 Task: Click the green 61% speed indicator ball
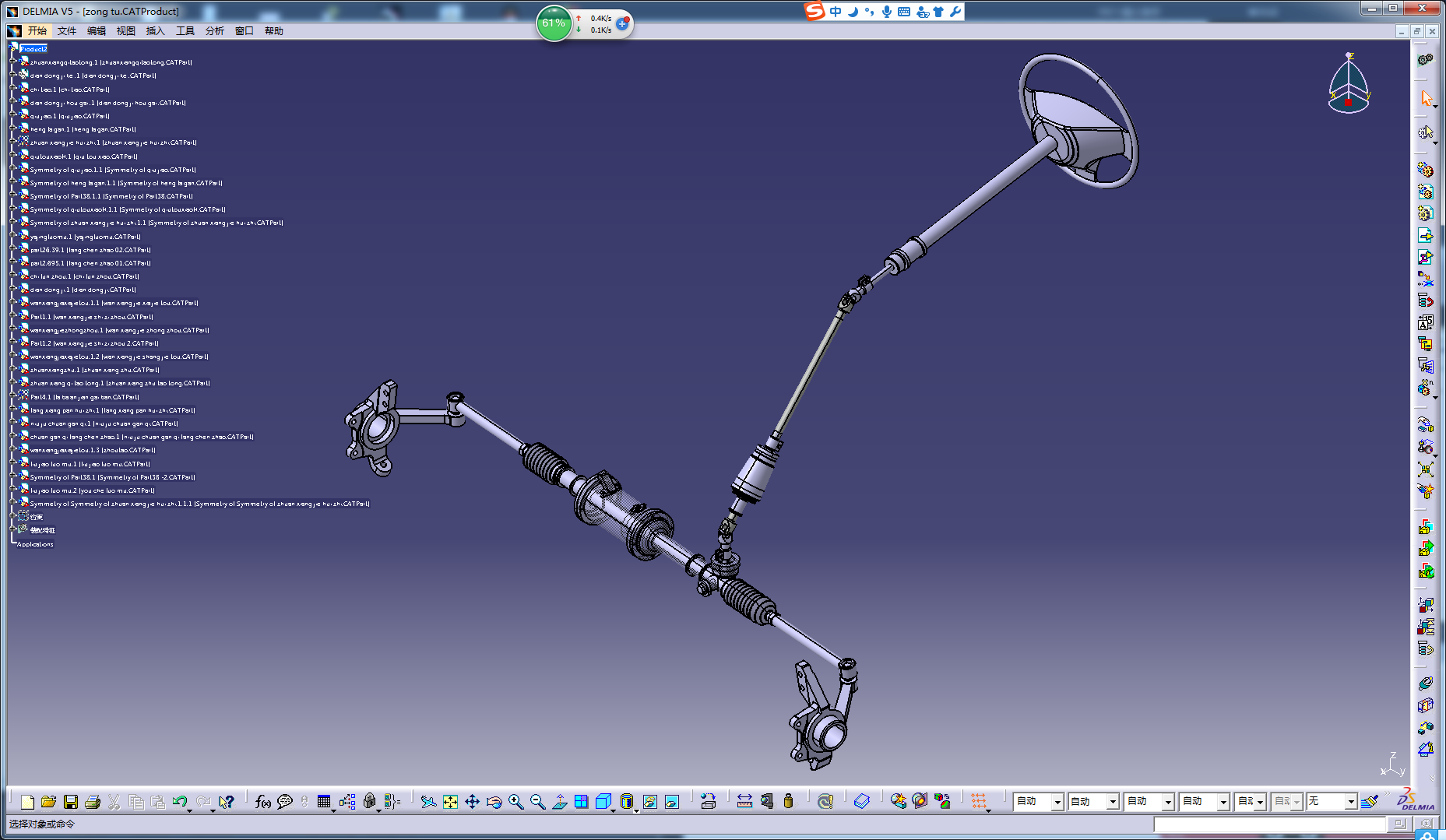[x=554, y=23]
